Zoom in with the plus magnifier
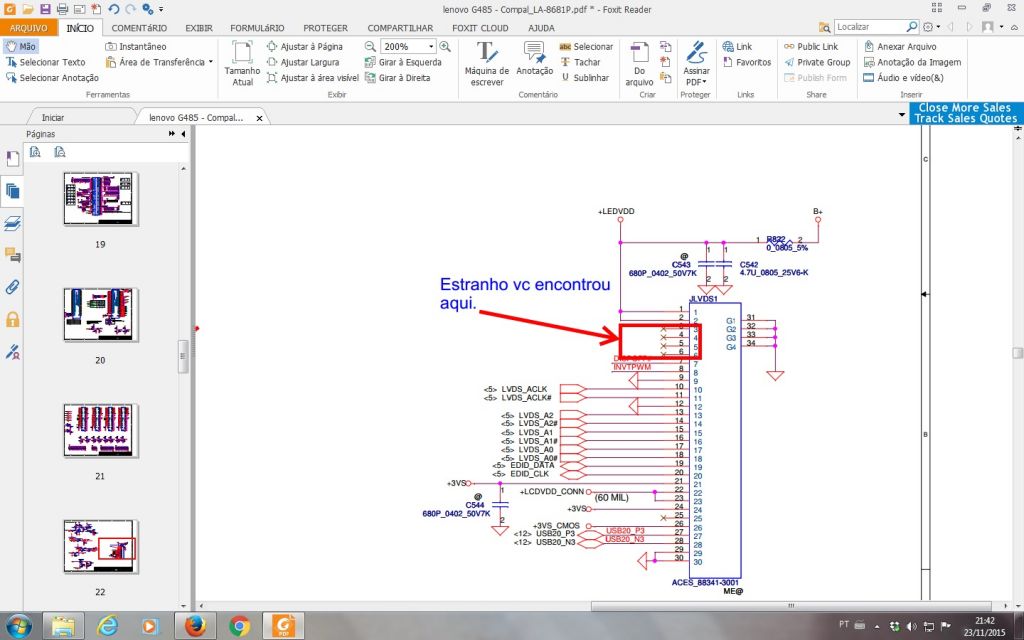The height and width of the screenshot is (640, 1024). coord(445,46)
